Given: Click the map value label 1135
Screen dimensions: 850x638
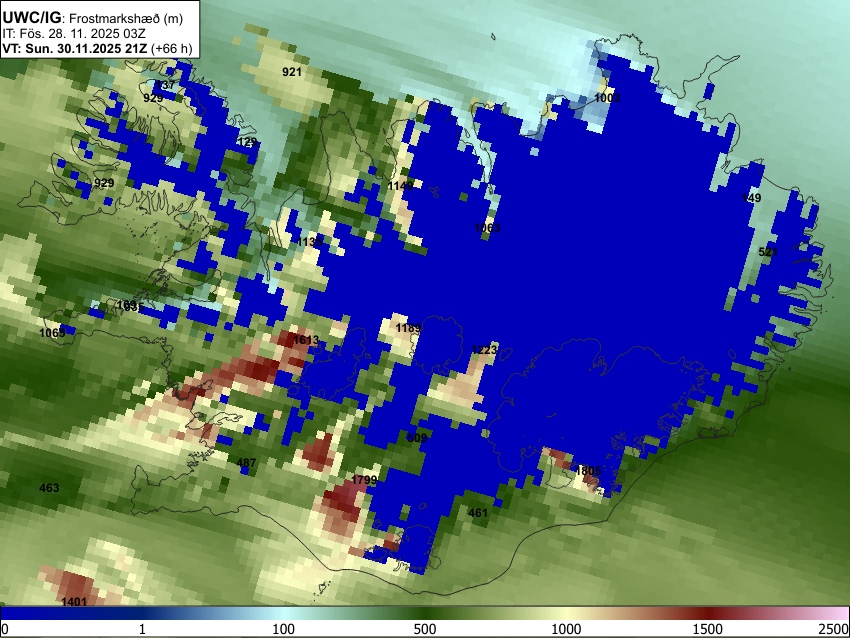Looking at the screenshot, I should point(310,242).
